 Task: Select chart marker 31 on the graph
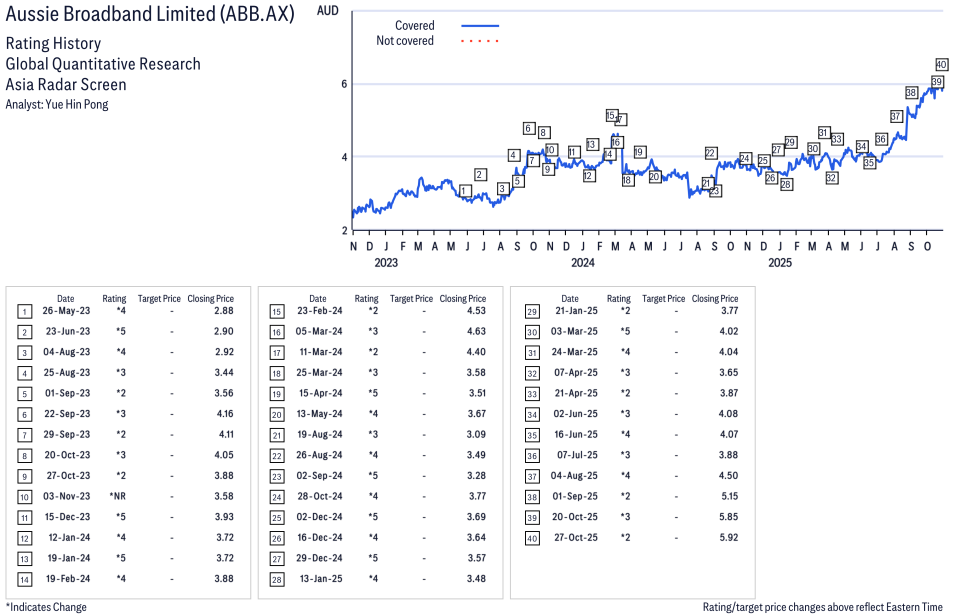coord(824,133)
